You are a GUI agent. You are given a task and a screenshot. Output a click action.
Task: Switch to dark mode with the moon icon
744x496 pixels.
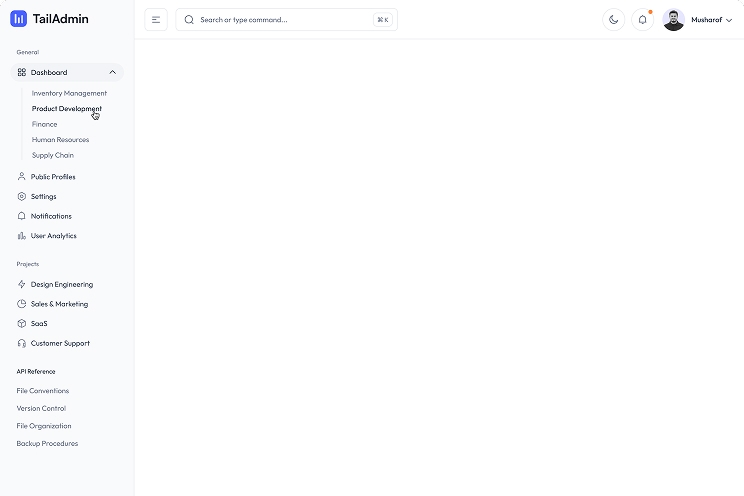click(614, 19)
